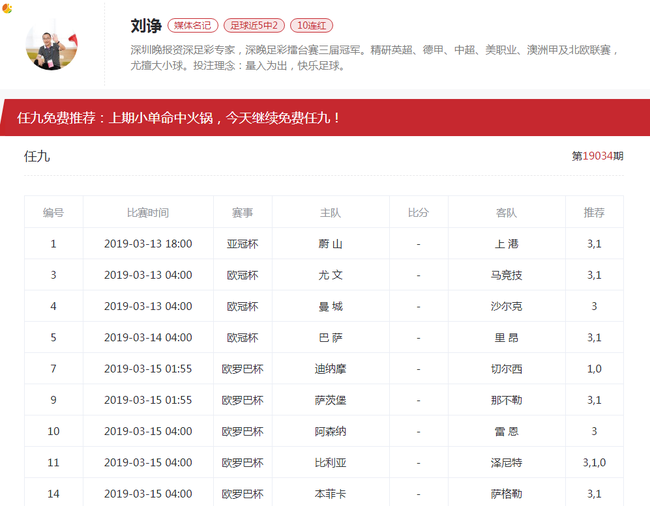Open 刘诤's profile avatar photo
The width and height of the screenshot is (650, 506).
pyautogui.click(x=52, y=45)
